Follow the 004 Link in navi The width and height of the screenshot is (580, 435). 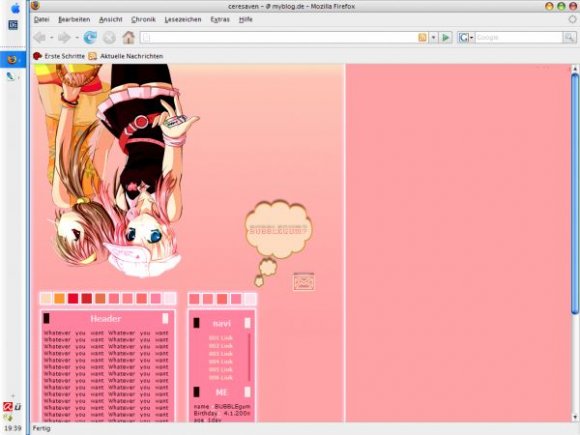tap(221, 361)
